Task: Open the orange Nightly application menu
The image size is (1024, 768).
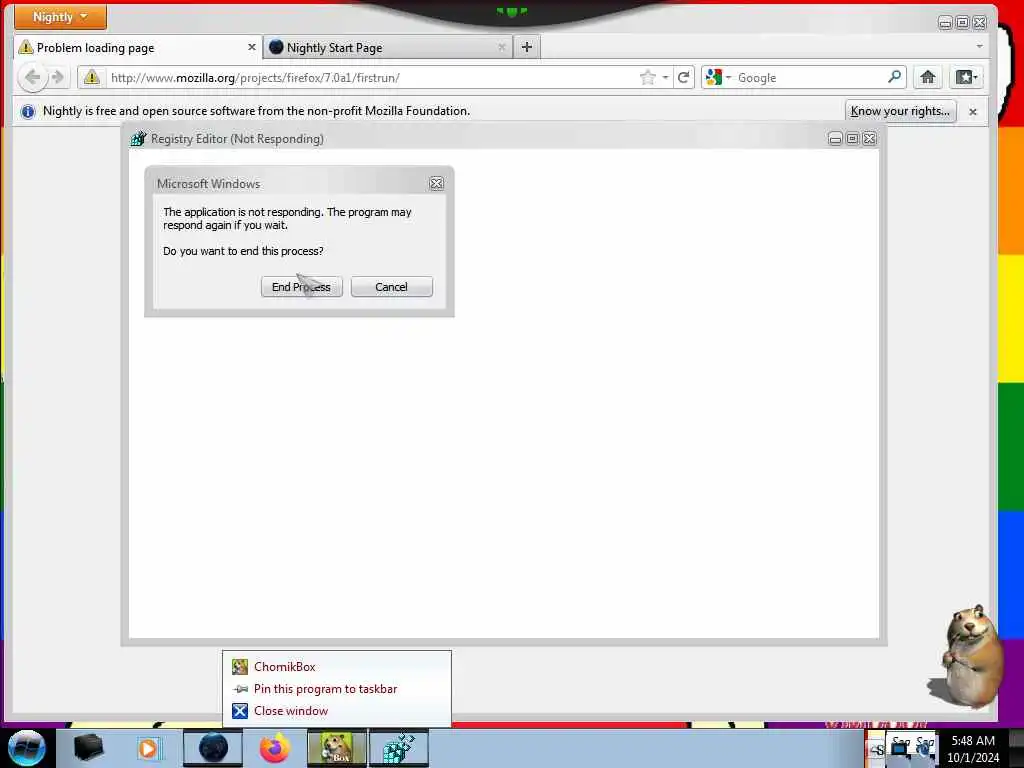Action: point(60,17)
